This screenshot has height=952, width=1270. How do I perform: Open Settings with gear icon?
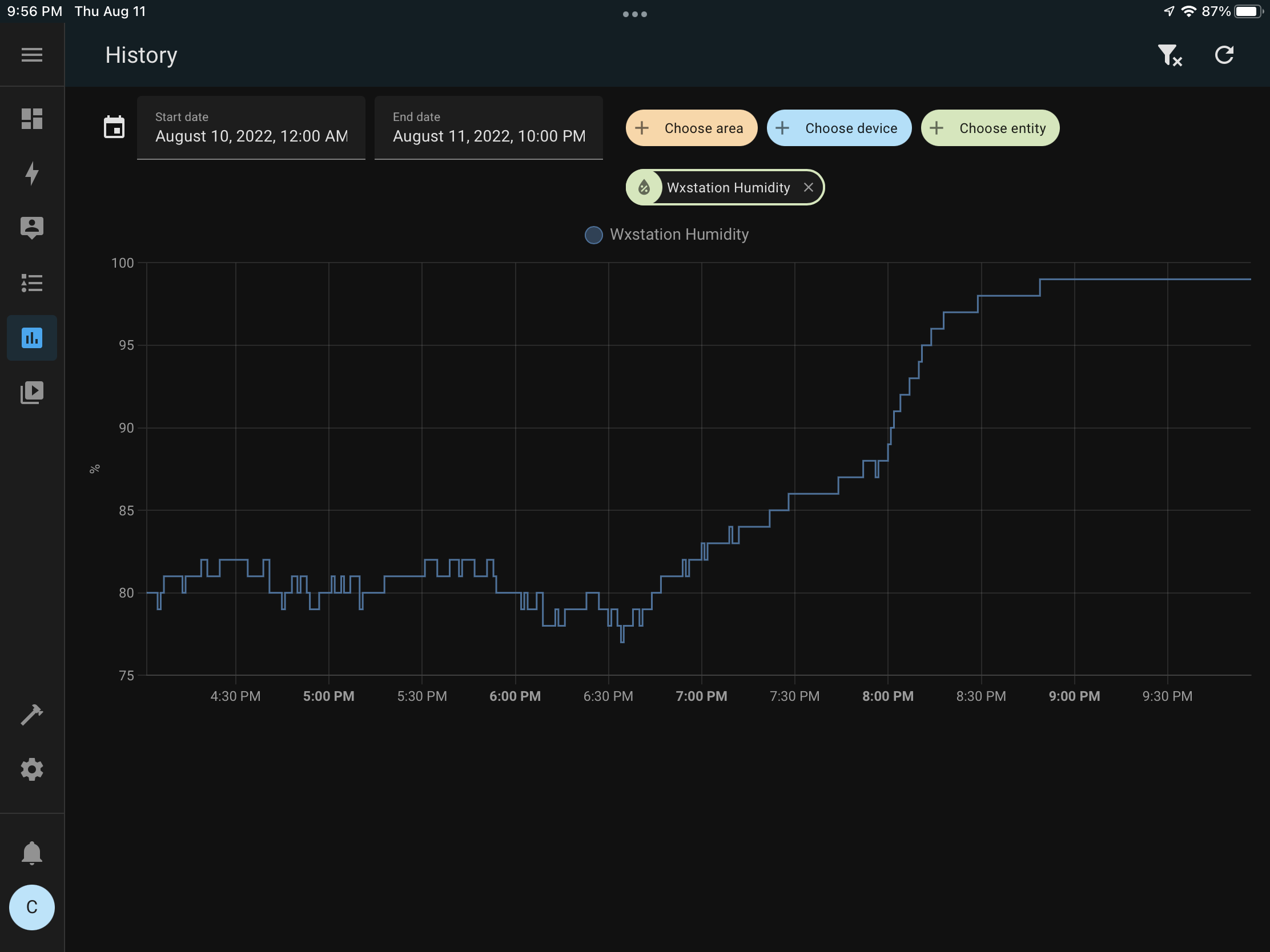tap(31, 769)
